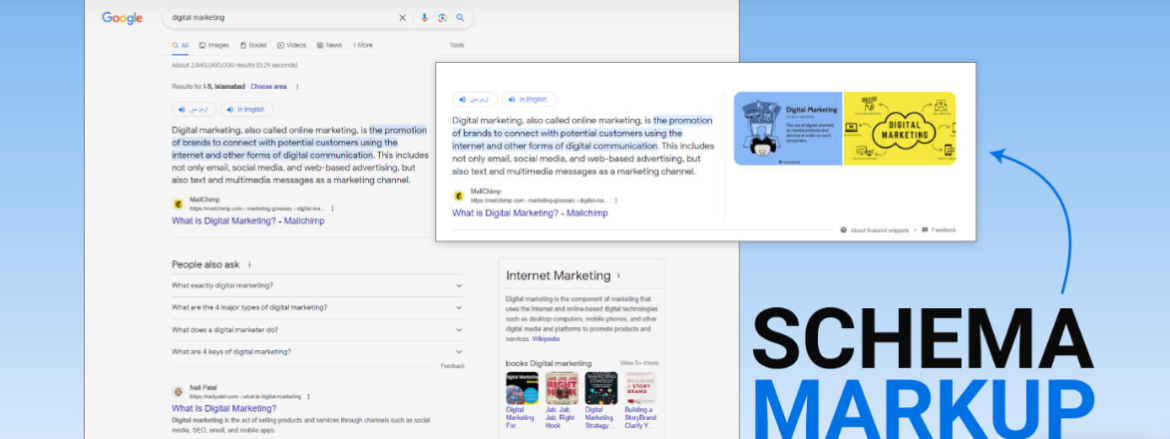
Task: Click the Neil Patel avatar icon
Action: pos(178,392)
